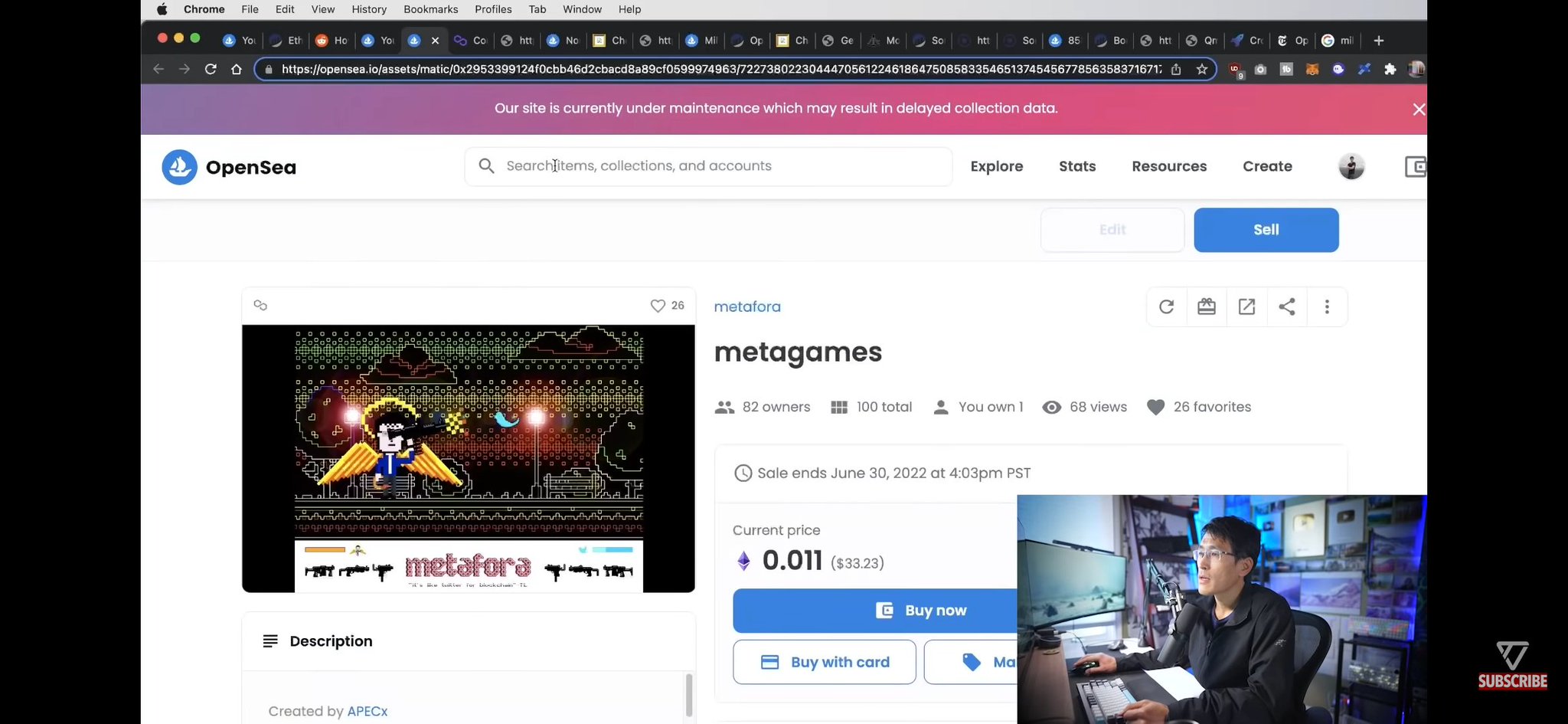Click Buy with card button
Screen dimensions: 1568x724
pyautogui.click(x=825, y=662)
